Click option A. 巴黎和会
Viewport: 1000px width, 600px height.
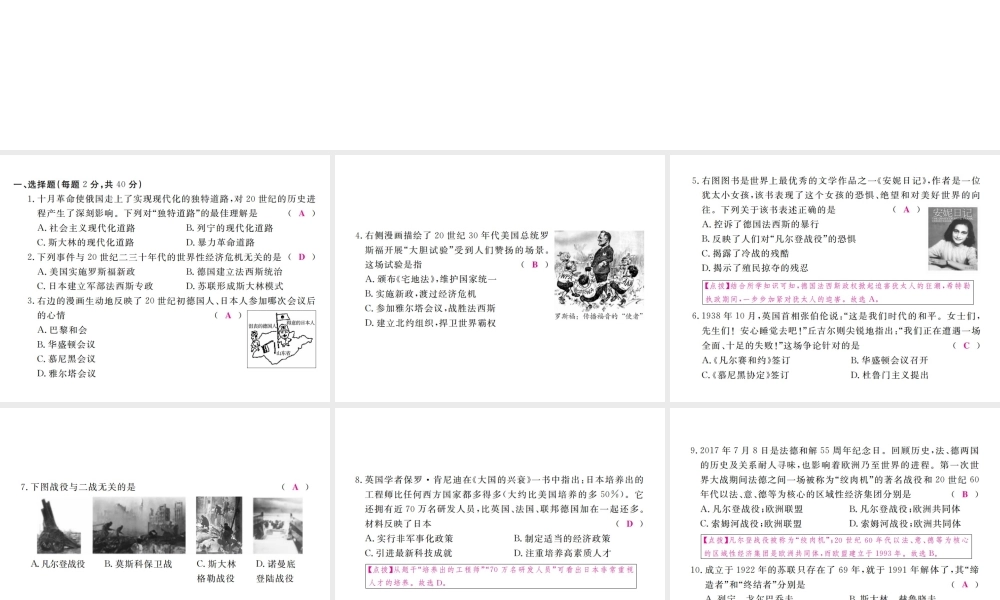point(62,330)
